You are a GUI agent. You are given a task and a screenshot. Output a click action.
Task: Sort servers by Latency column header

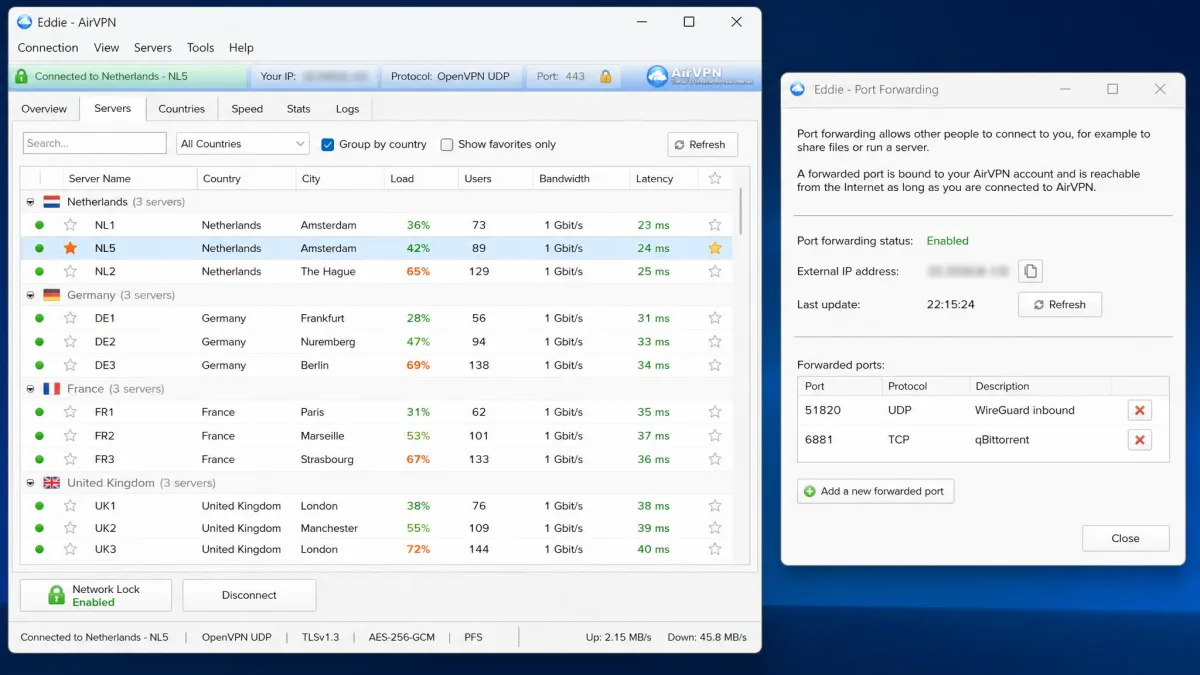pos(665,179)
